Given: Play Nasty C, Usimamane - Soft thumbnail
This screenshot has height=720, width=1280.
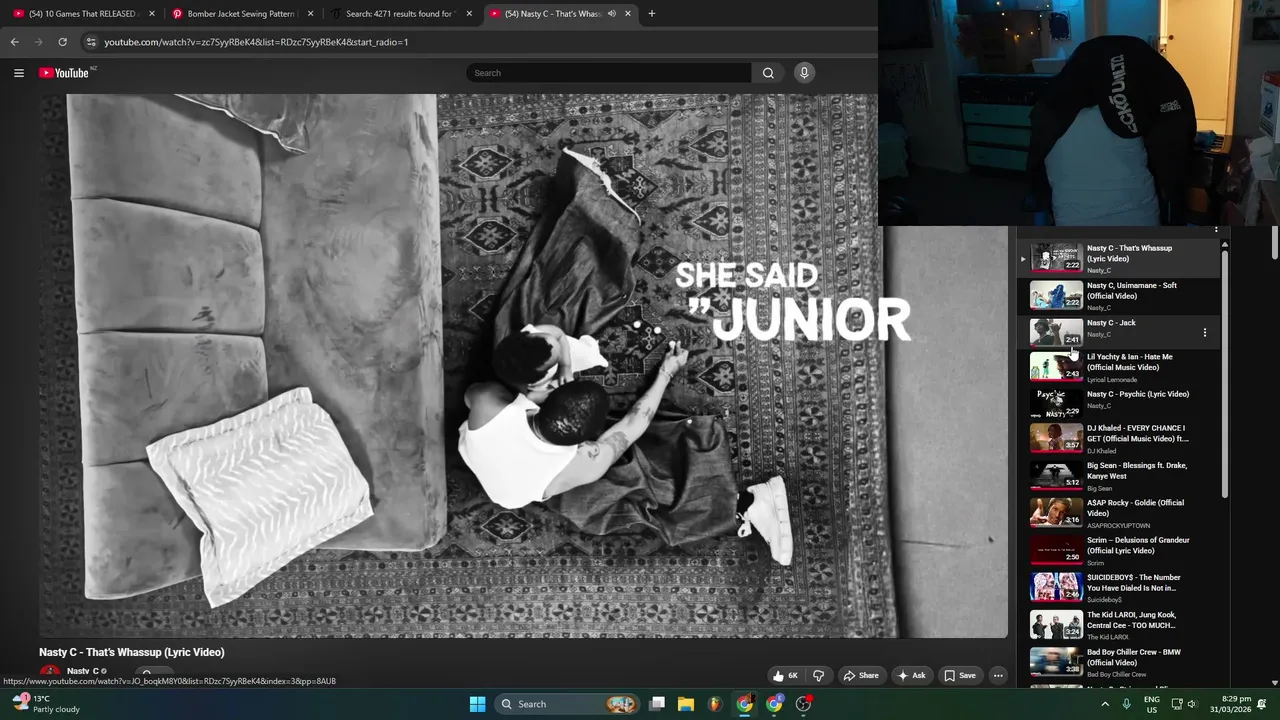Looking at the screenshot, I should click(1056, 295).
